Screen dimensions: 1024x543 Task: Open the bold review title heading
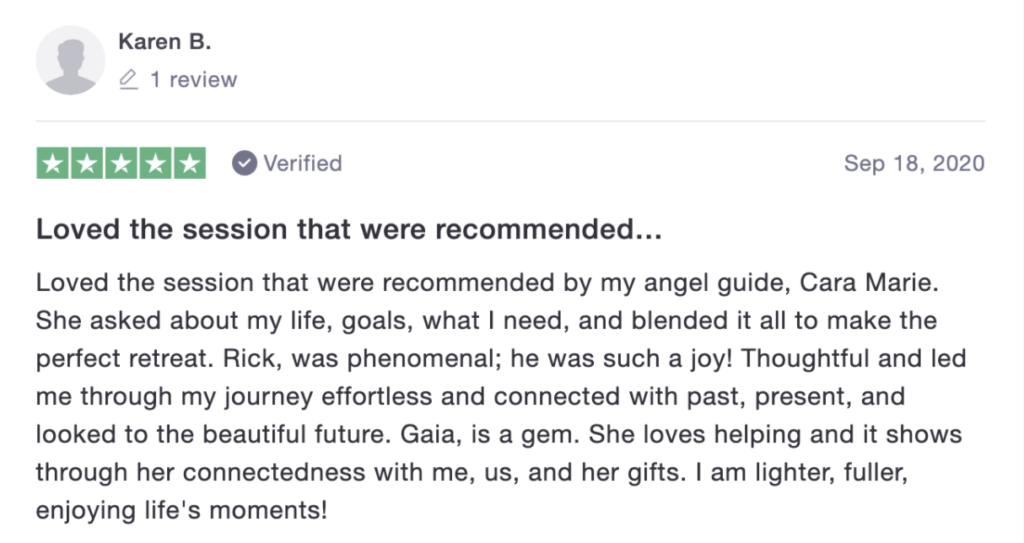point(349,229)
